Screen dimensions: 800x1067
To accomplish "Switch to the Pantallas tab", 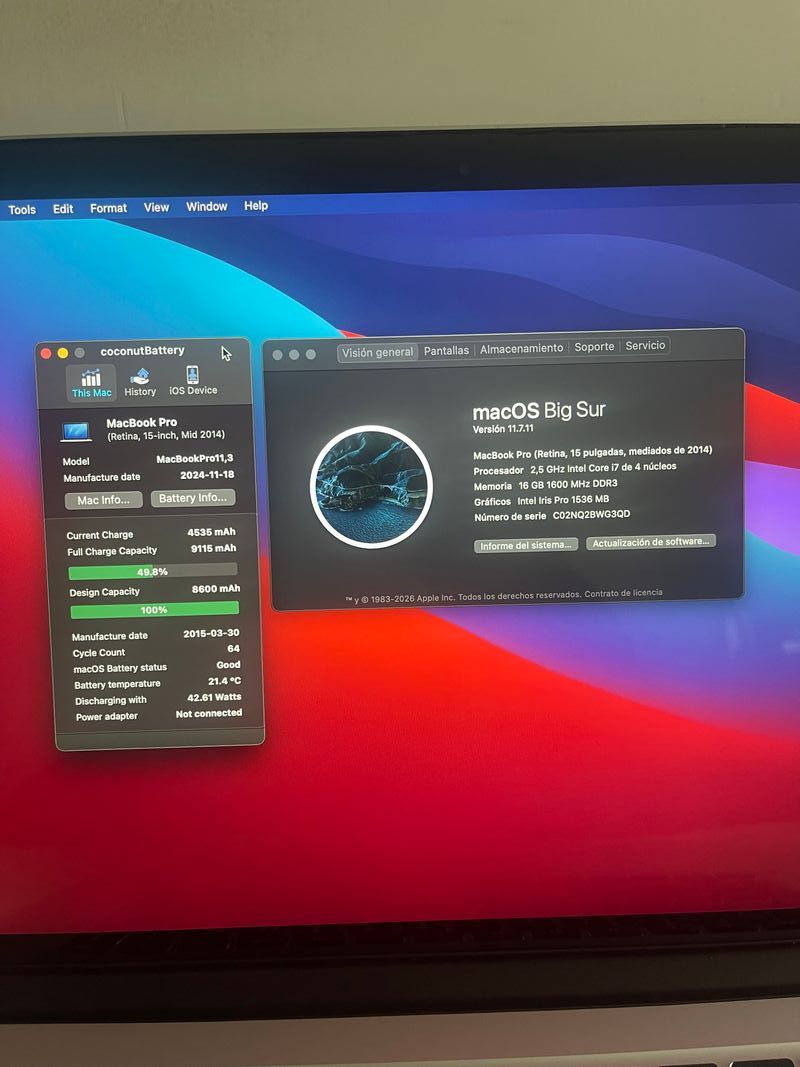I will pyautogui.click(x=446, y=350).
